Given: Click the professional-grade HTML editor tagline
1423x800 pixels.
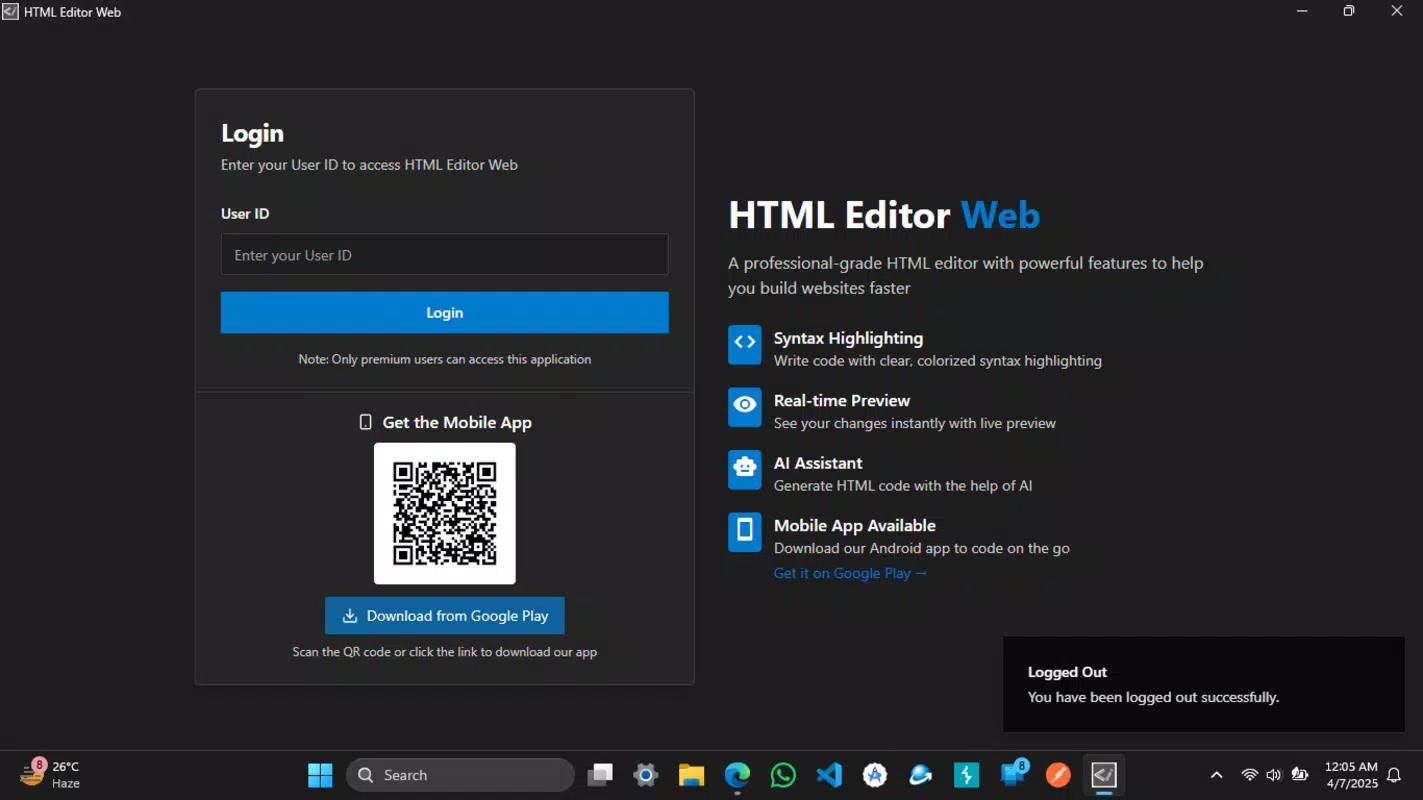Looking at the screenshot, I should click(x=966, y=275).
